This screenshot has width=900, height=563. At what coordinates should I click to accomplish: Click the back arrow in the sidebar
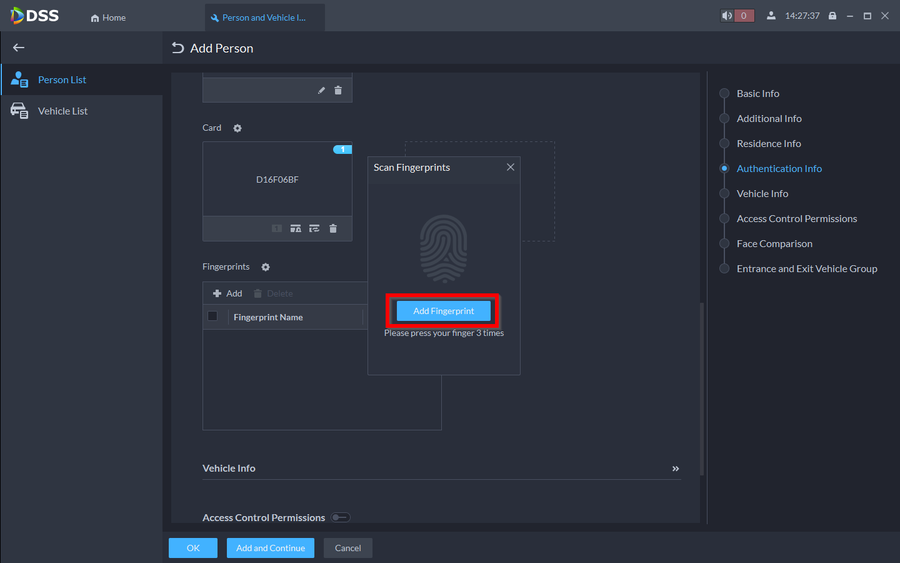18,48
